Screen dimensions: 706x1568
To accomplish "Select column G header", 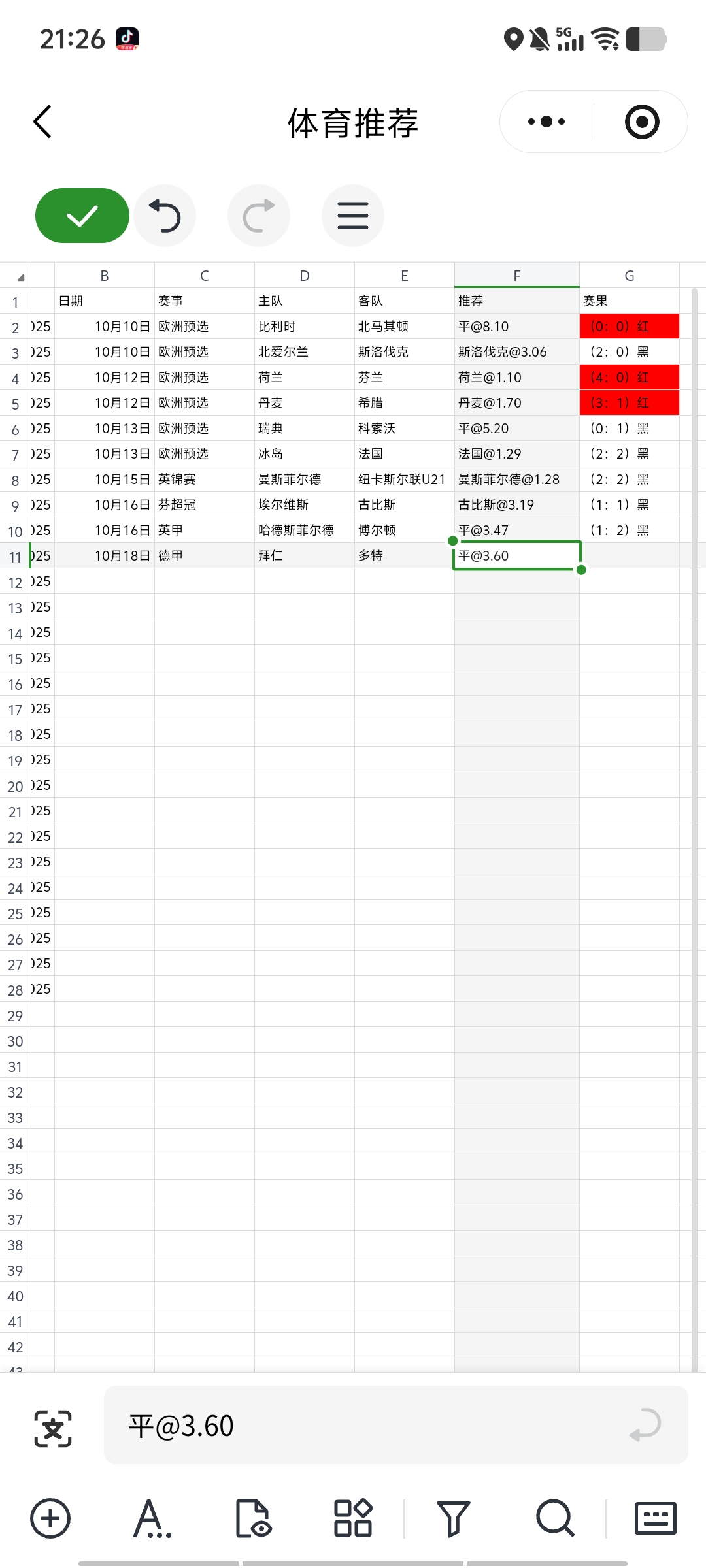I will [x=630, y=276].
